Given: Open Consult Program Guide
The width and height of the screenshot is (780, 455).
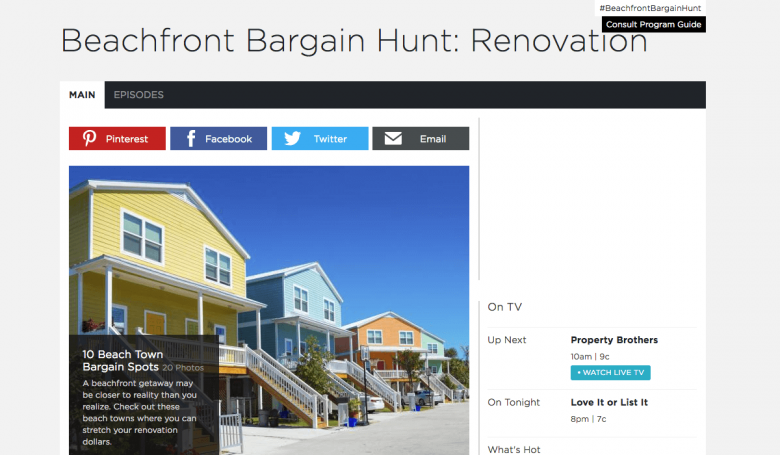Looking at the screenshot, I should point(654,24).
